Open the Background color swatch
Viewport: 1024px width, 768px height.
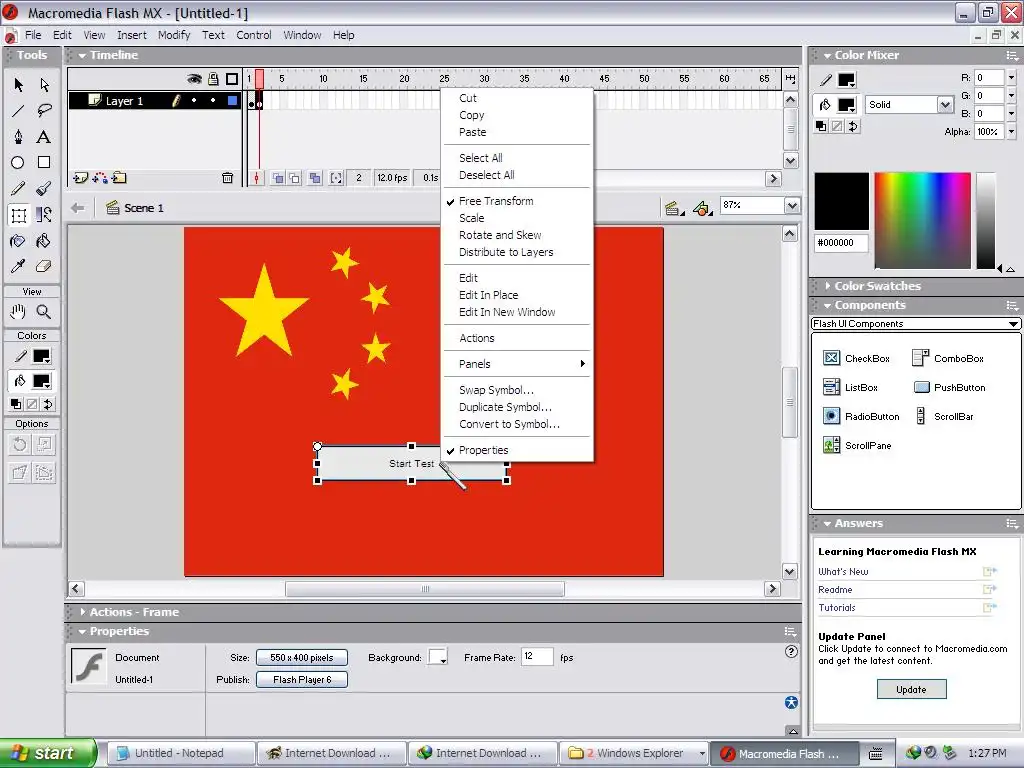click(x=437, y=658)
